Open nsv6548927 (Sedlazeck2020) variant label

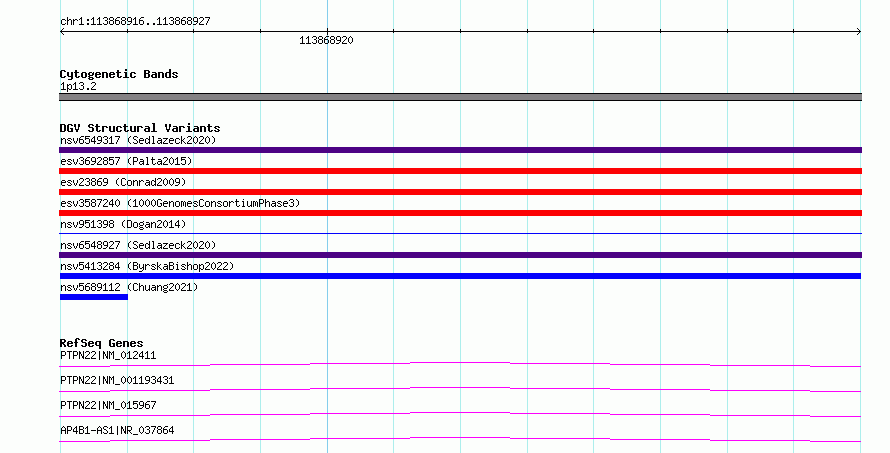(138, 245)
